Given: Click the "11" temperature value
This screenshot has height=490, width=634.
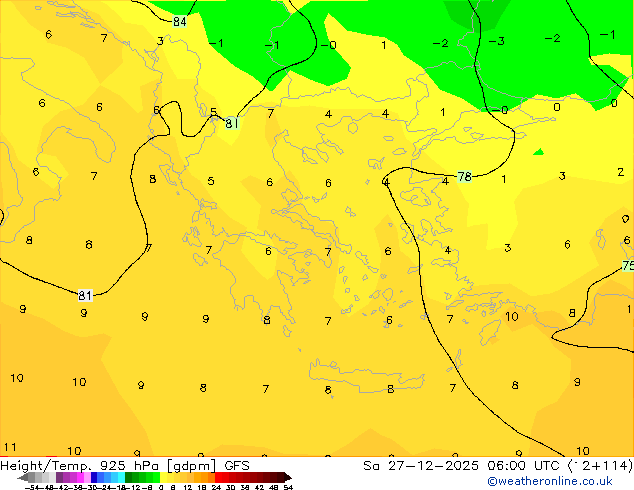Looking at the screenshot, I should (x=10, y=447).
